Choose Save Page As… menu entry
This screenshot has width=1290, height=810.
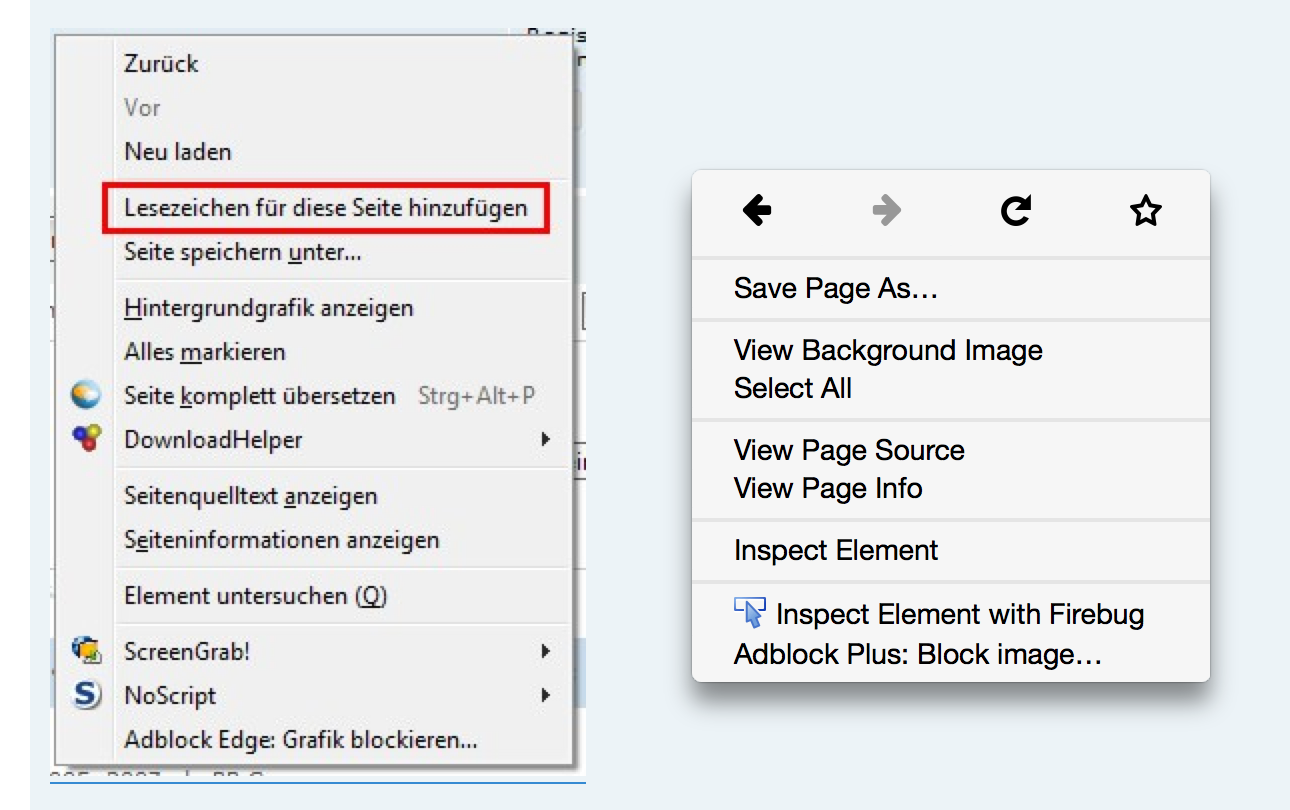click(836, 289)
